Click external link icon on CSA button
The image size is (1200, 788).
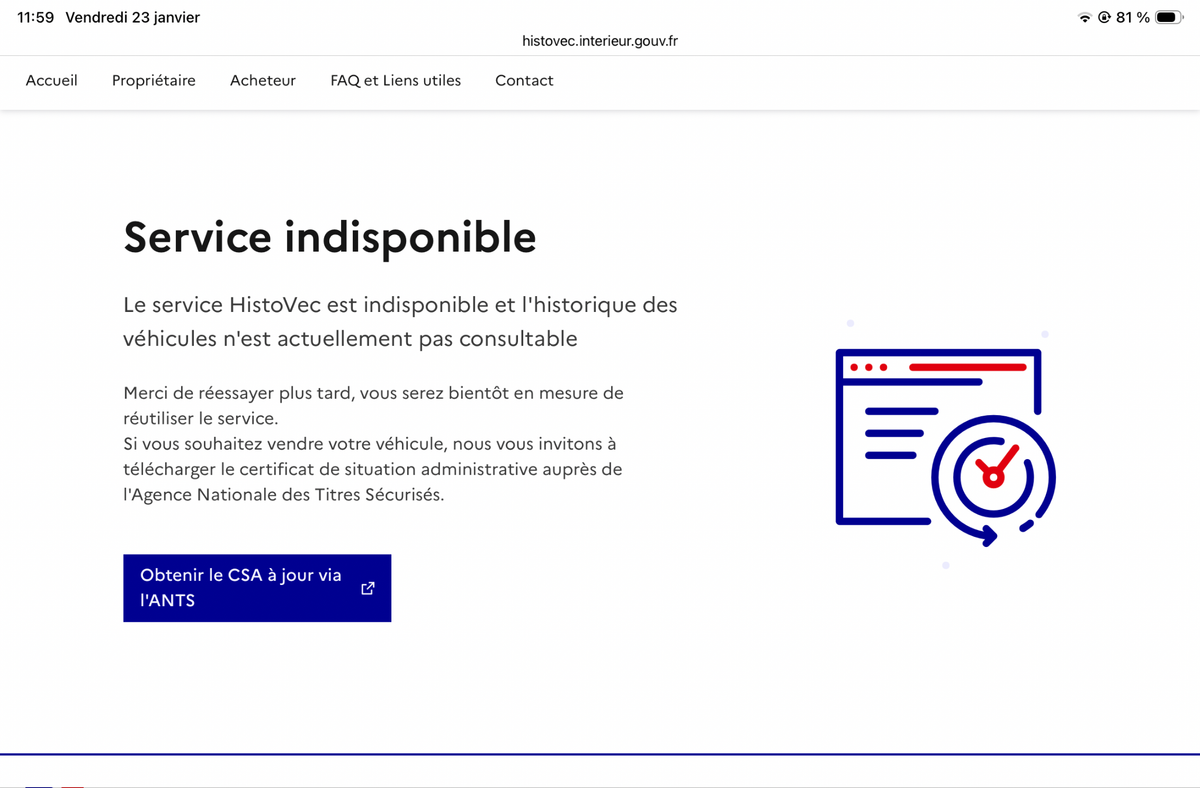coord(367,588)
